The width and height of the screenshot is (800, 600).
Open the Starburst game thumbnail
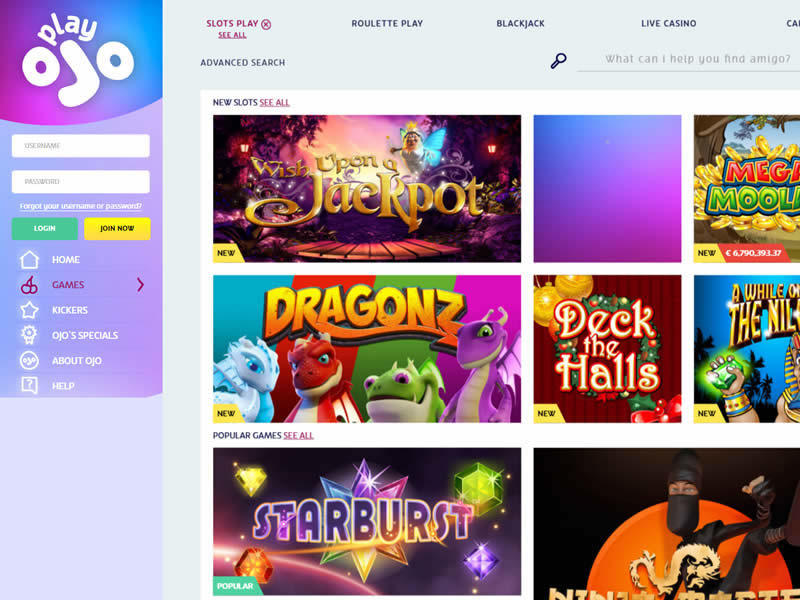point(367,521)
